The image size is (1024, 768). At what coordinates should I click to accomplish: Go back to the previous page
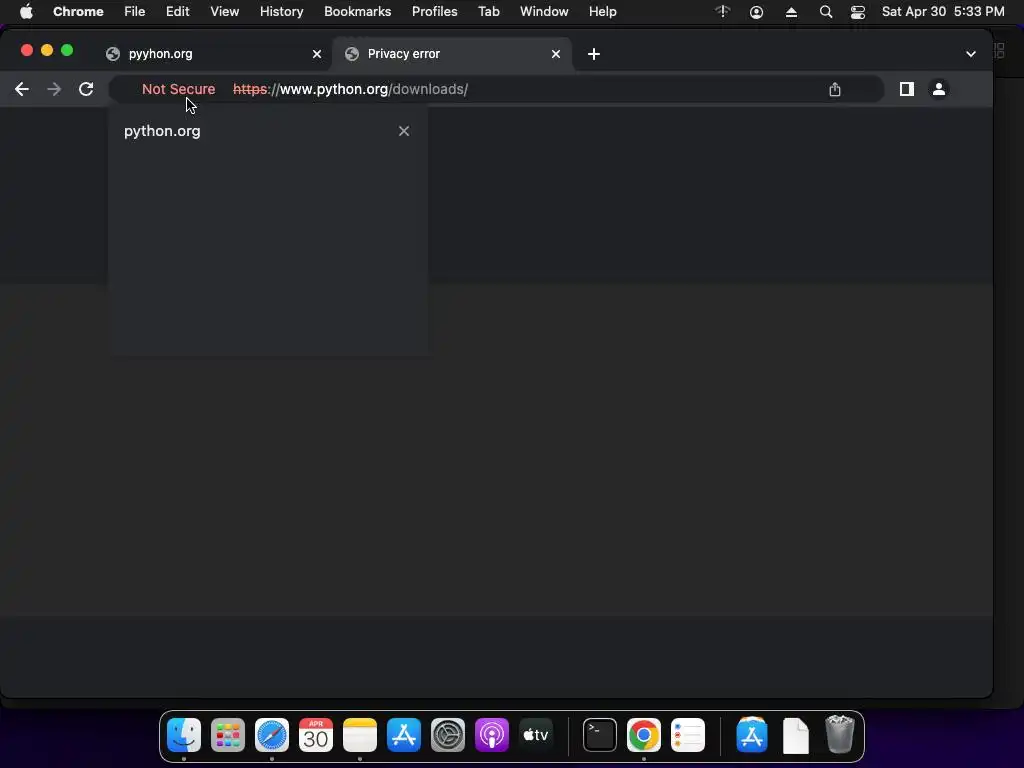click(x=22, y=89)
